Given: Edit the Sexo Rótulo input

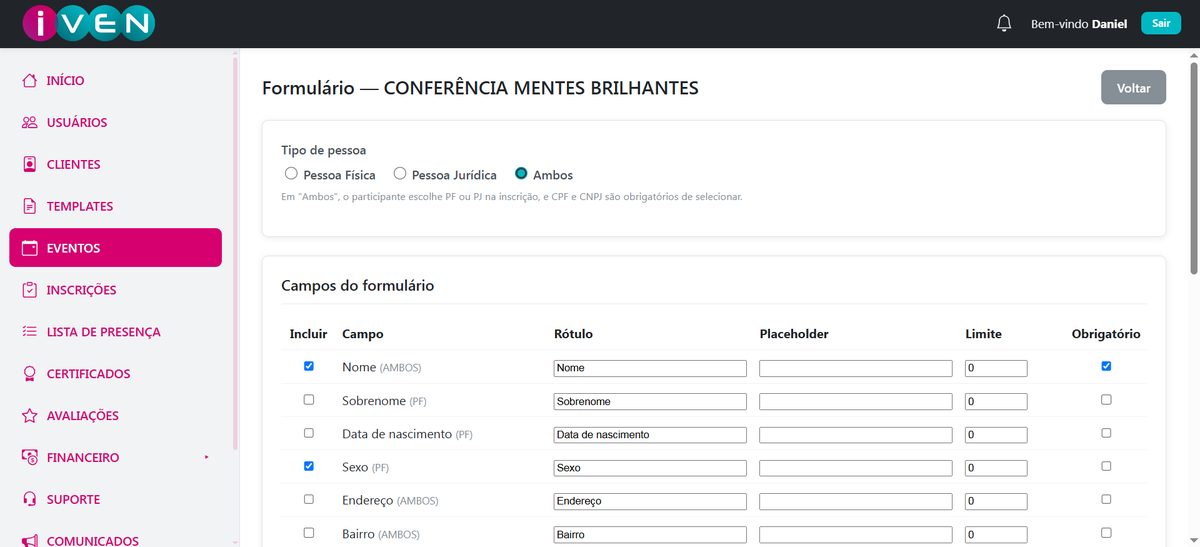Looking at the screenshot, I should (x=650, y=468).
